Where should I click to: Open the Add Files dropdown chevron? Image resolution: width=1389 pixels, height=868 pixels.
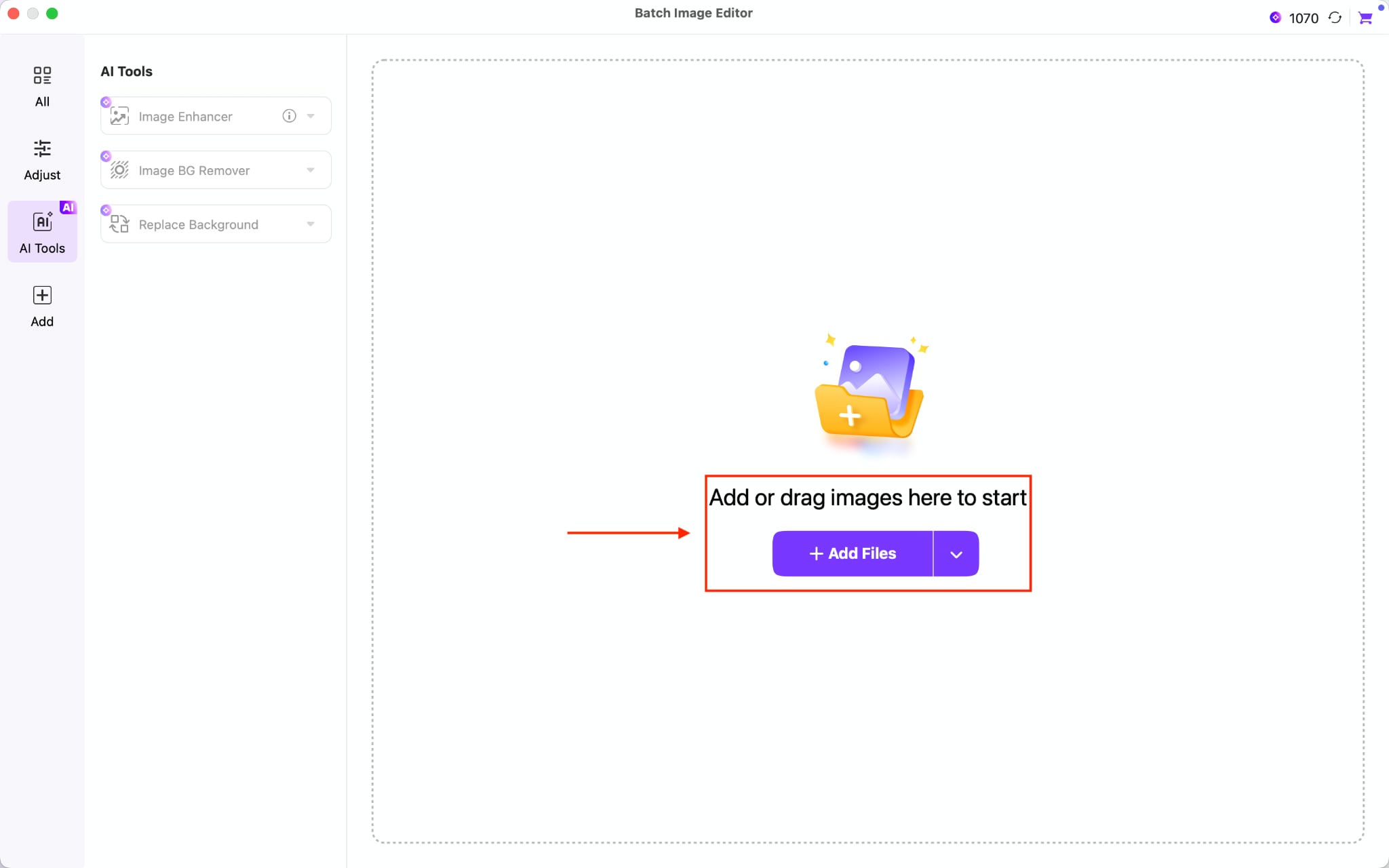[956, 553]
